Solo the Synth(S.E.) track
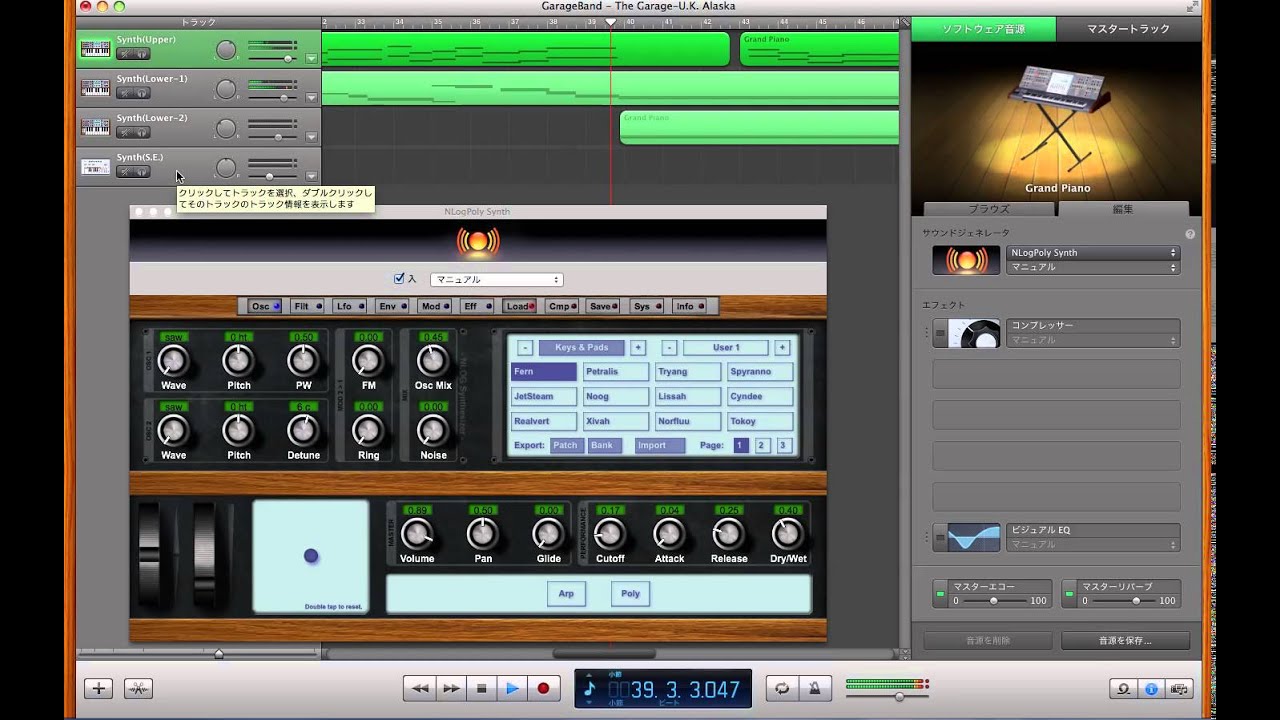This screenshot has width=1280, height=720. (x=141, y=172)
